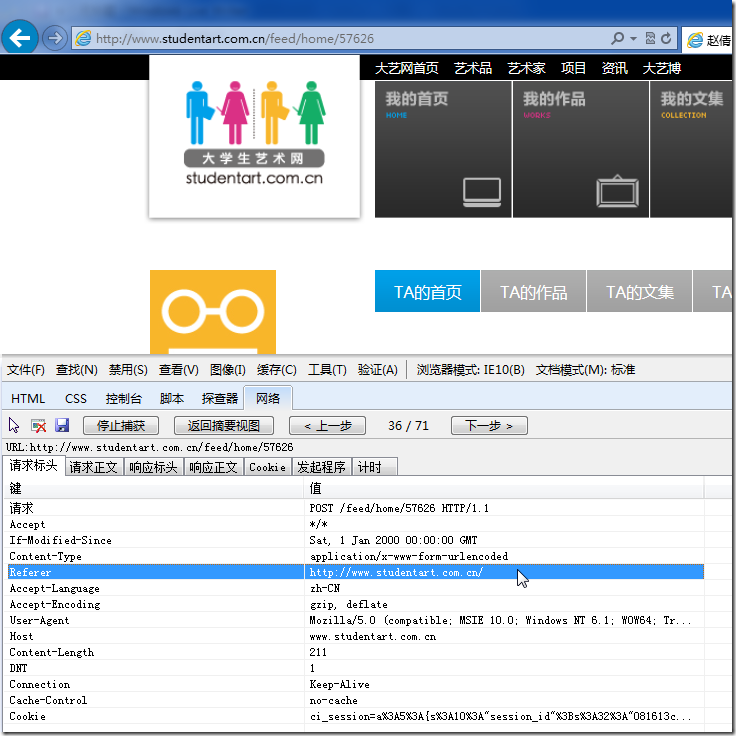This screenshot has width=736, height=736.
Task: Click the IE page icon in address bar
Action: [x=84, y=38]
